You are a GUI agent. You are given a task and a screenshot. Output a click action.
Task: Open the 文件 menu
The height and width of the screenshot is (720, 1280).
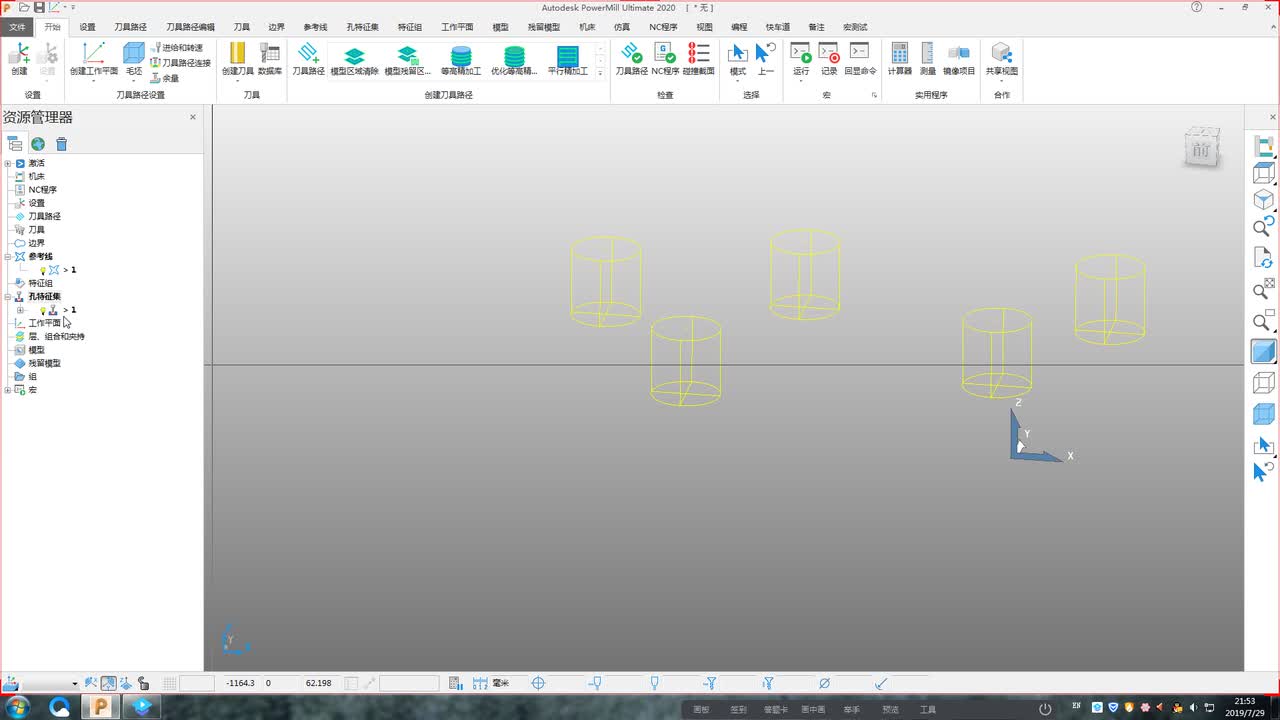pos(17,27)
